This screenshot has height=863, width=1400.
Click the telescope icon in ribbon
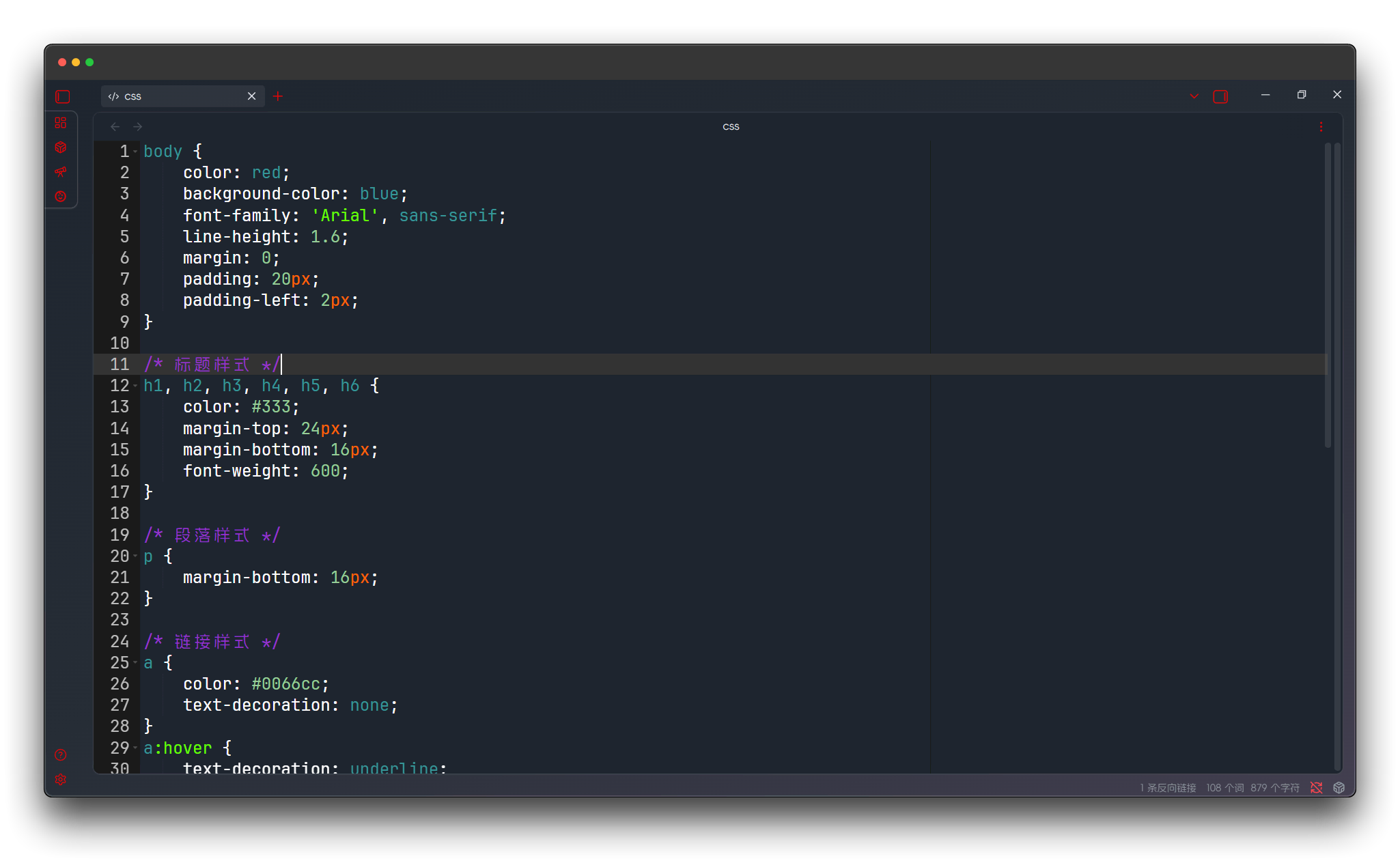pyautogui.click(x=61, y=172)
